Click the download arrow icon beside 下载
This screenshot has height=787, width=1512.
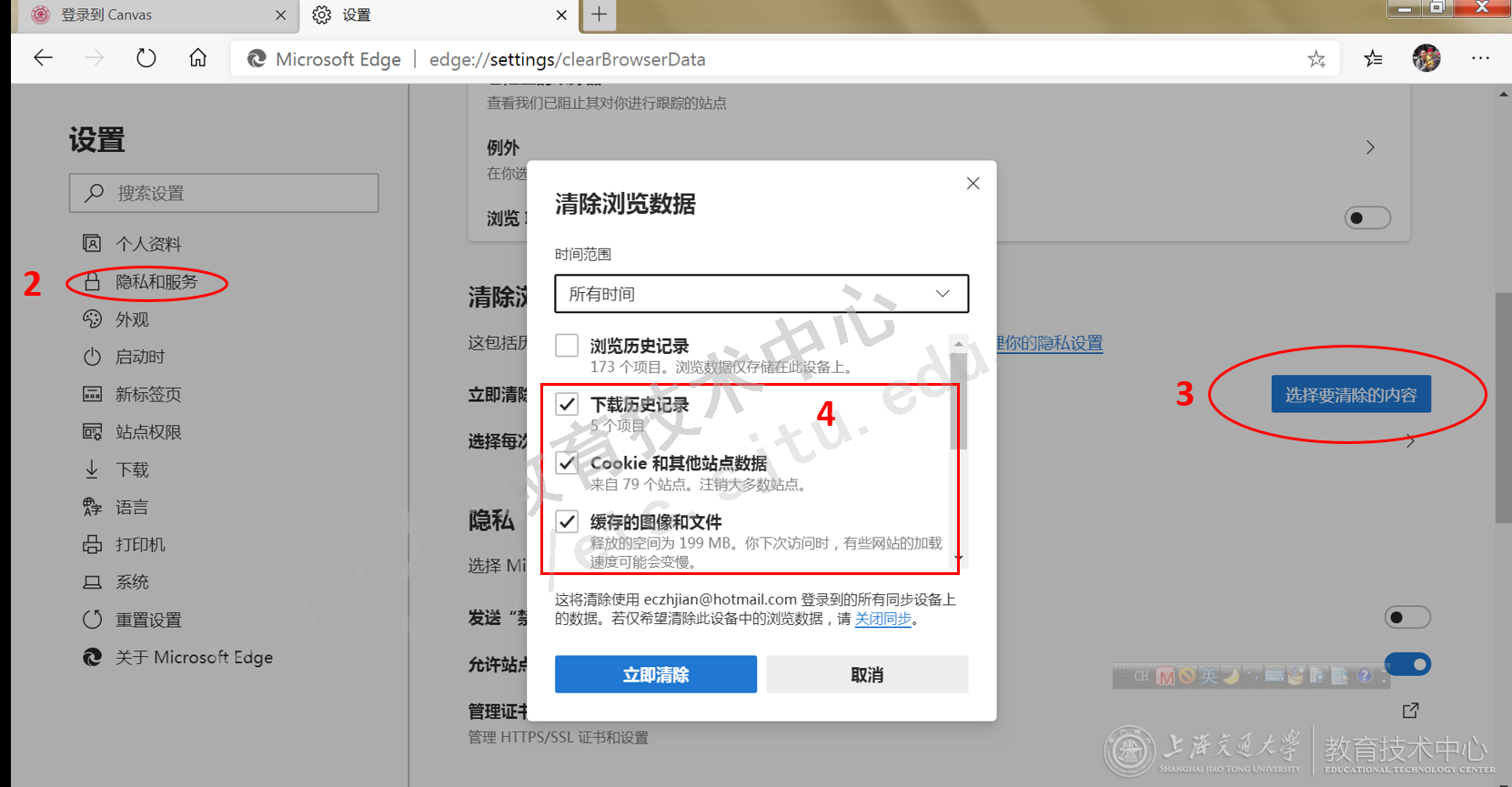[92, 469]
